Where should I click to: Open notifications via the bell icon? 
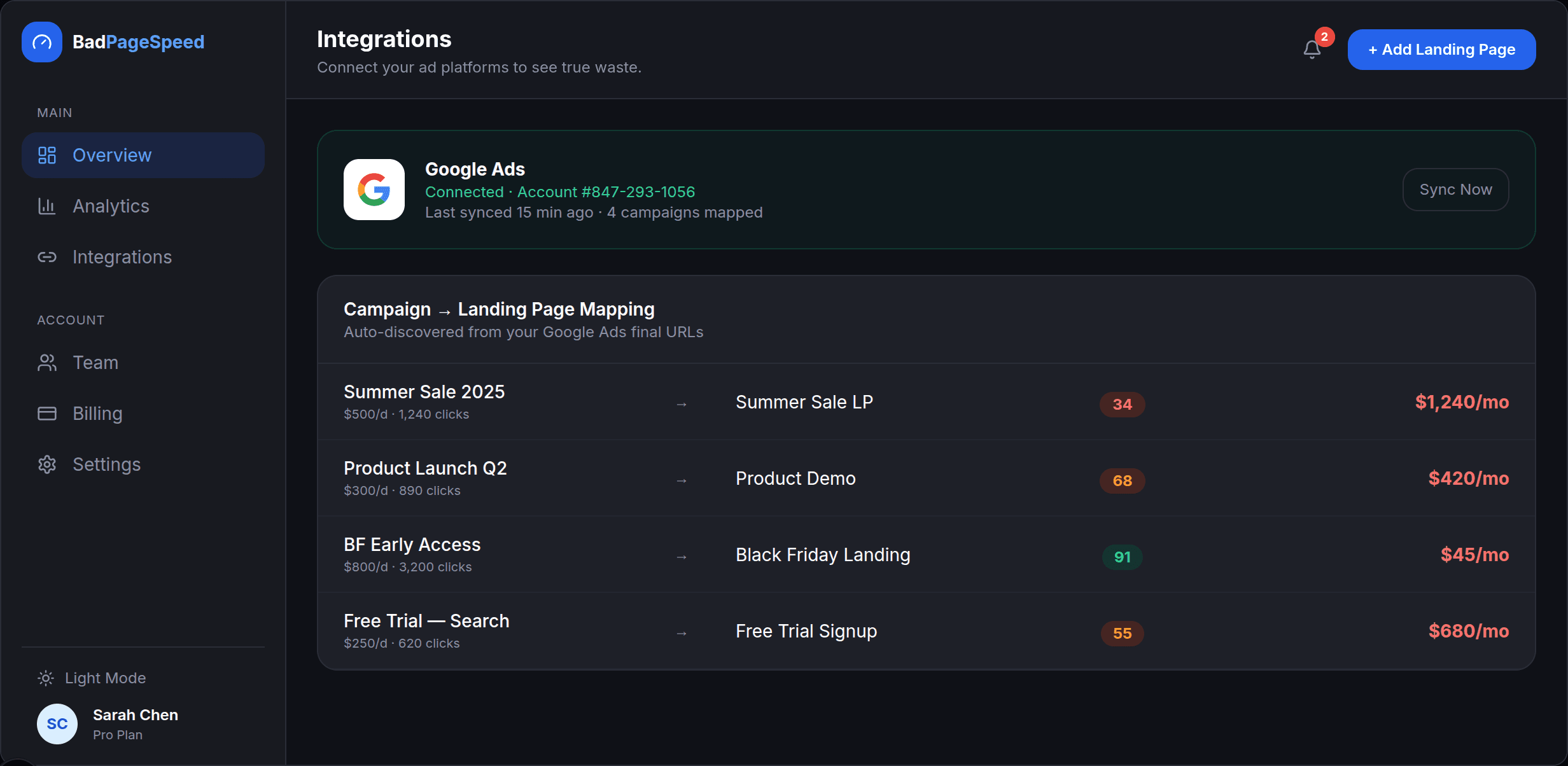[x=1312, y=50]
